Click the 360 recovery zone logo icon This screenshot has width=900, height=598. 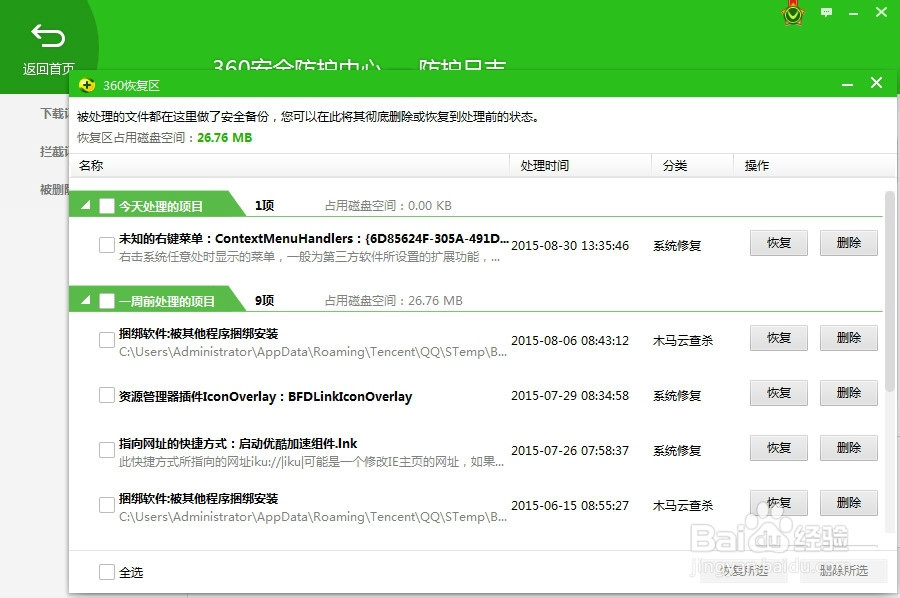[x=87, y=85]
